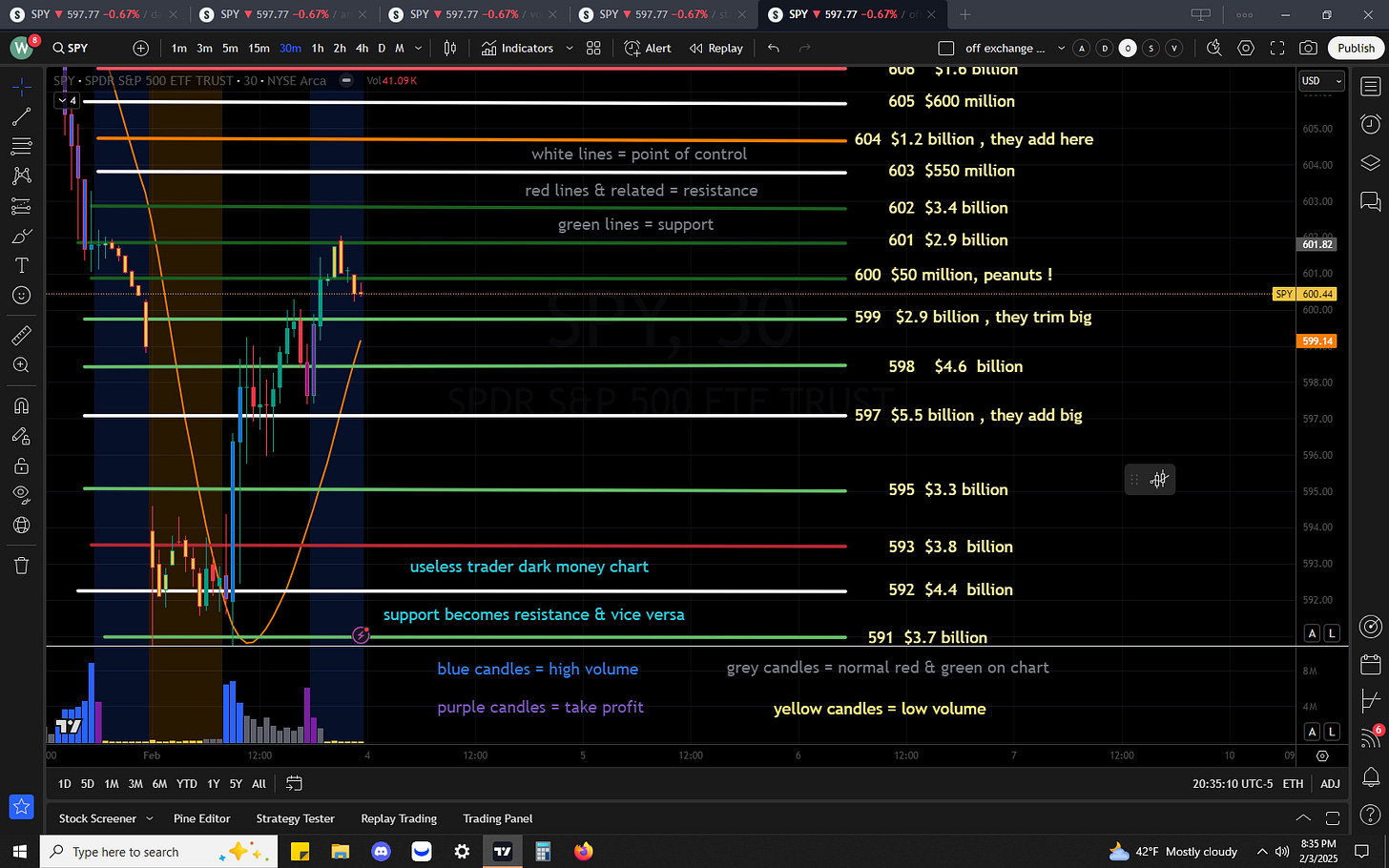Select the 5Y date range
This screenshot has height=868, width=1389.
(x=236, y=783)
